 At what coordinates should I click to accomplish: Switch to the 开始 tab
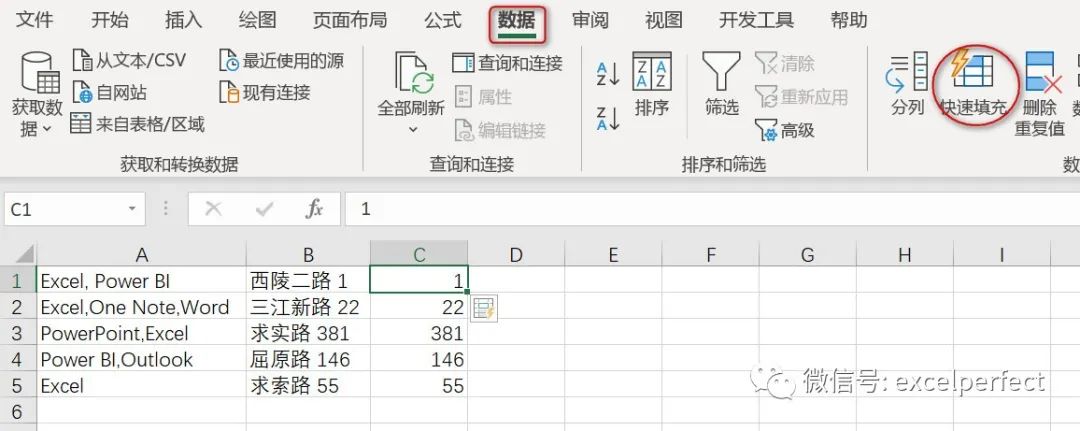(x=110, y=20)
